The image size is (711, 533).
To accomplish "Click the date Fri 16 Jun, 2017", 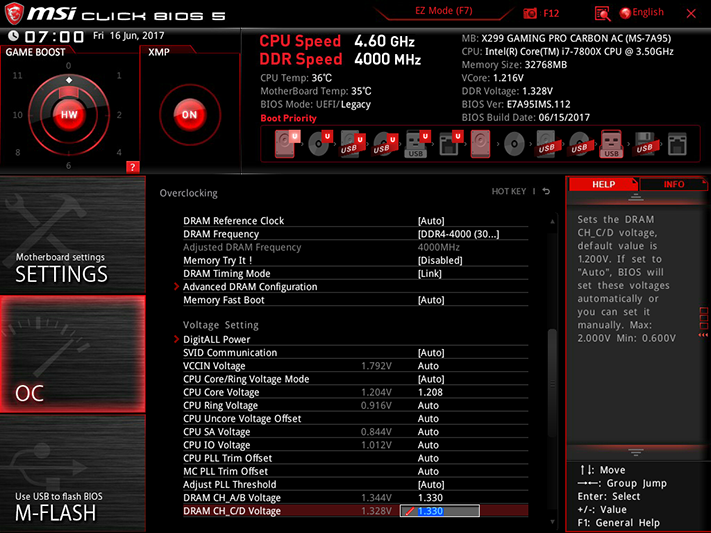I will click(x=128, y=35).
